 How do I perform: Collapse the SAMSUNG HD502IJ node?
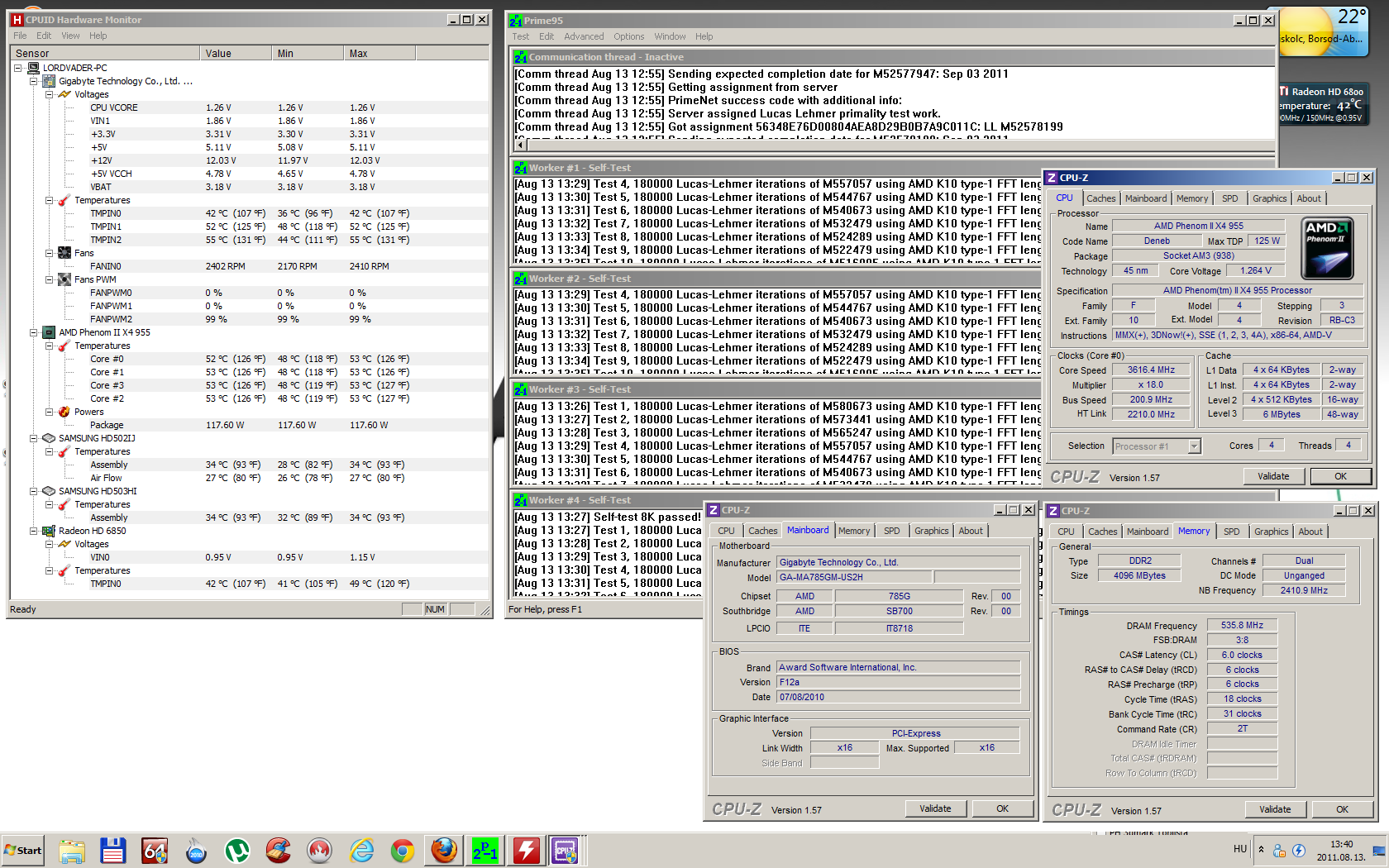click(x=33, y=438)
